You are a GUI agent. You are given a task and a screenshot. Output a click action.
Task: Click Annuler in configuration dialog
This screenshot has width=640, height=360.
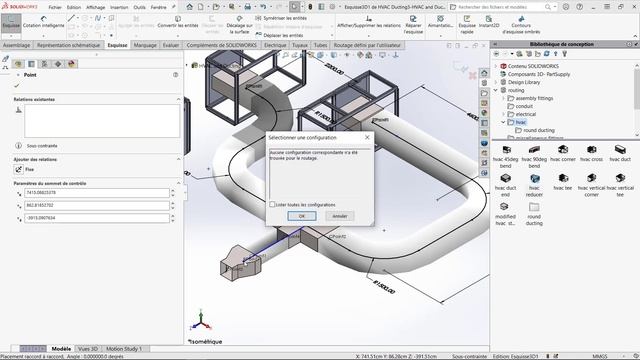tap(340, 216)
